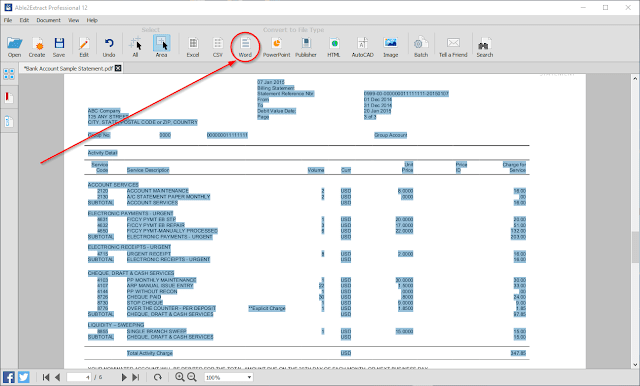Click Tell a Friend icon

[x=453, y=47]
